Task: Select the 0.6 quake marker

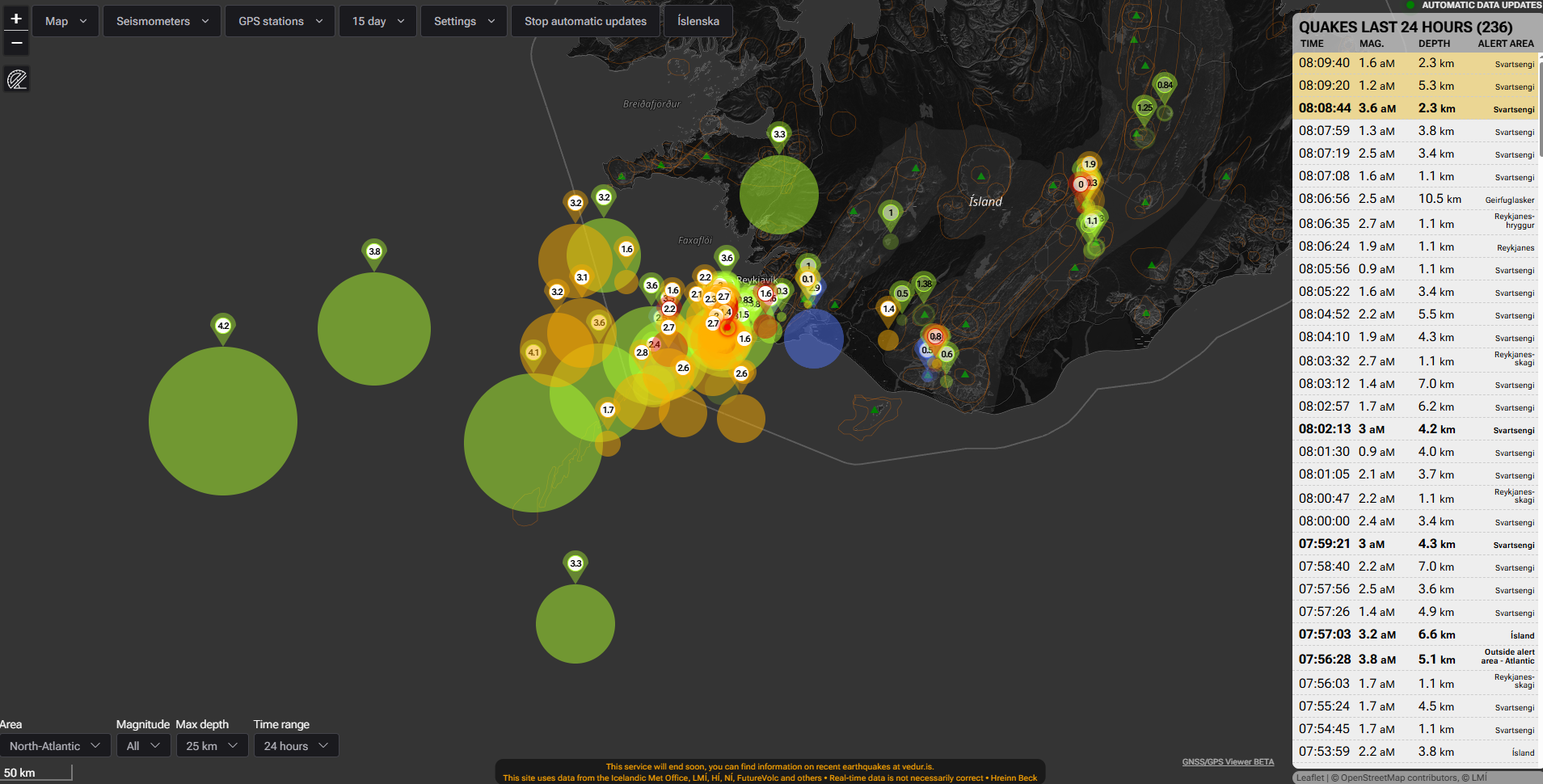Action: (x=946, y=356)
